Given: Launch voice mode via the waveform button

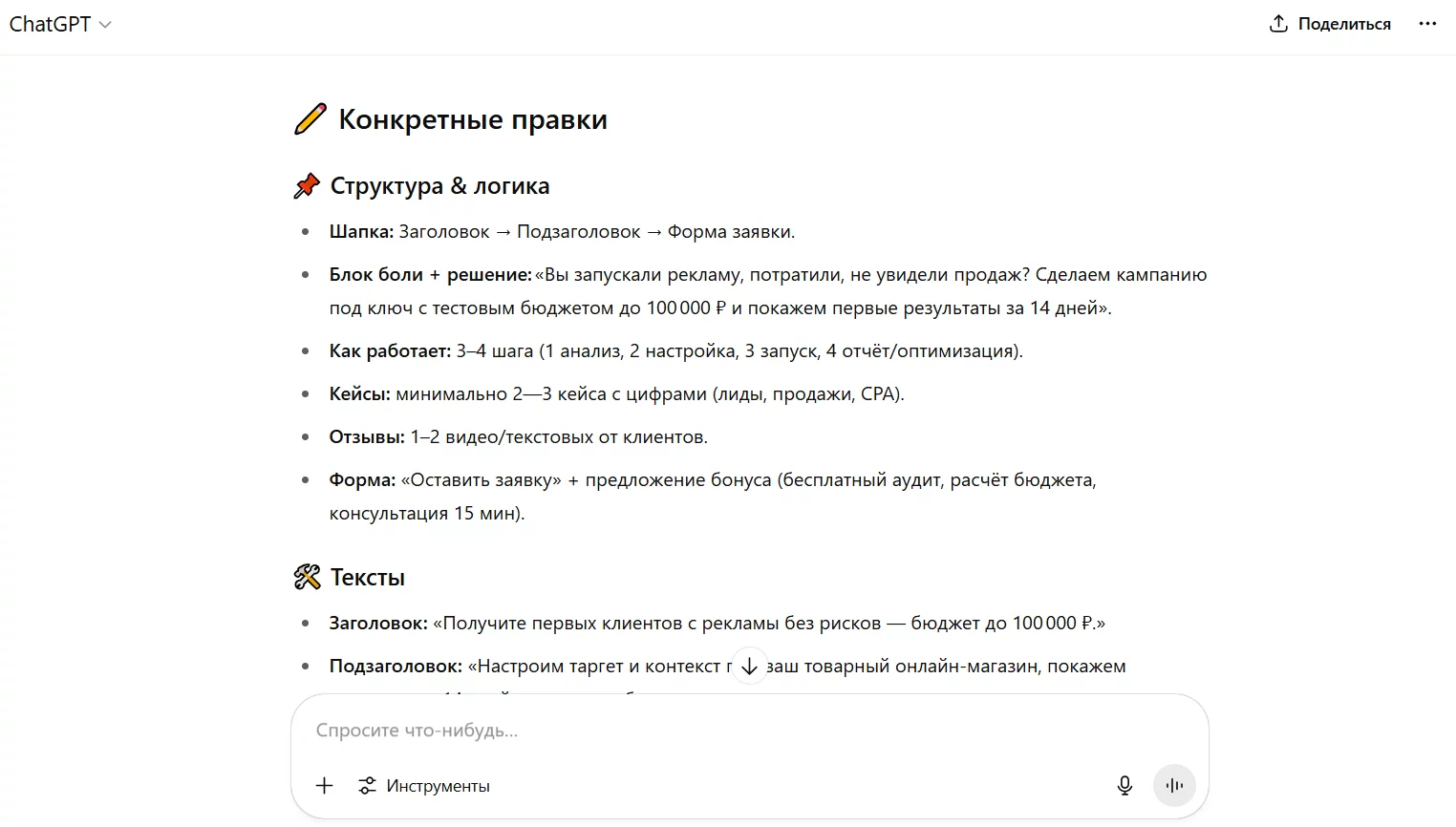Looking at the screenshot, I should pyautogui.click(x=1174, y=786).
